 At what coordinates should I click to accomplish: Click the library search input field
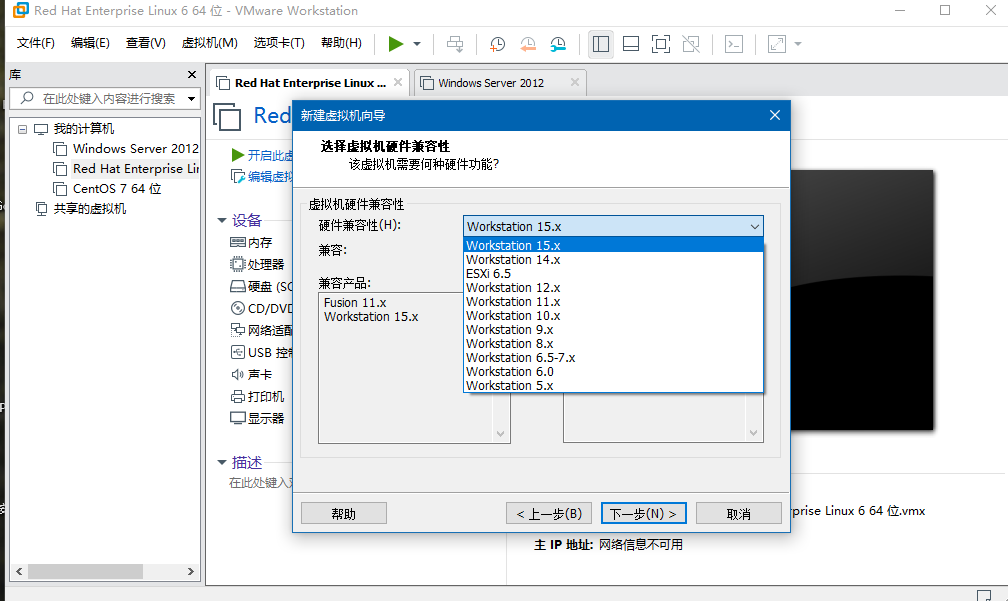click(x=103, y=98)
